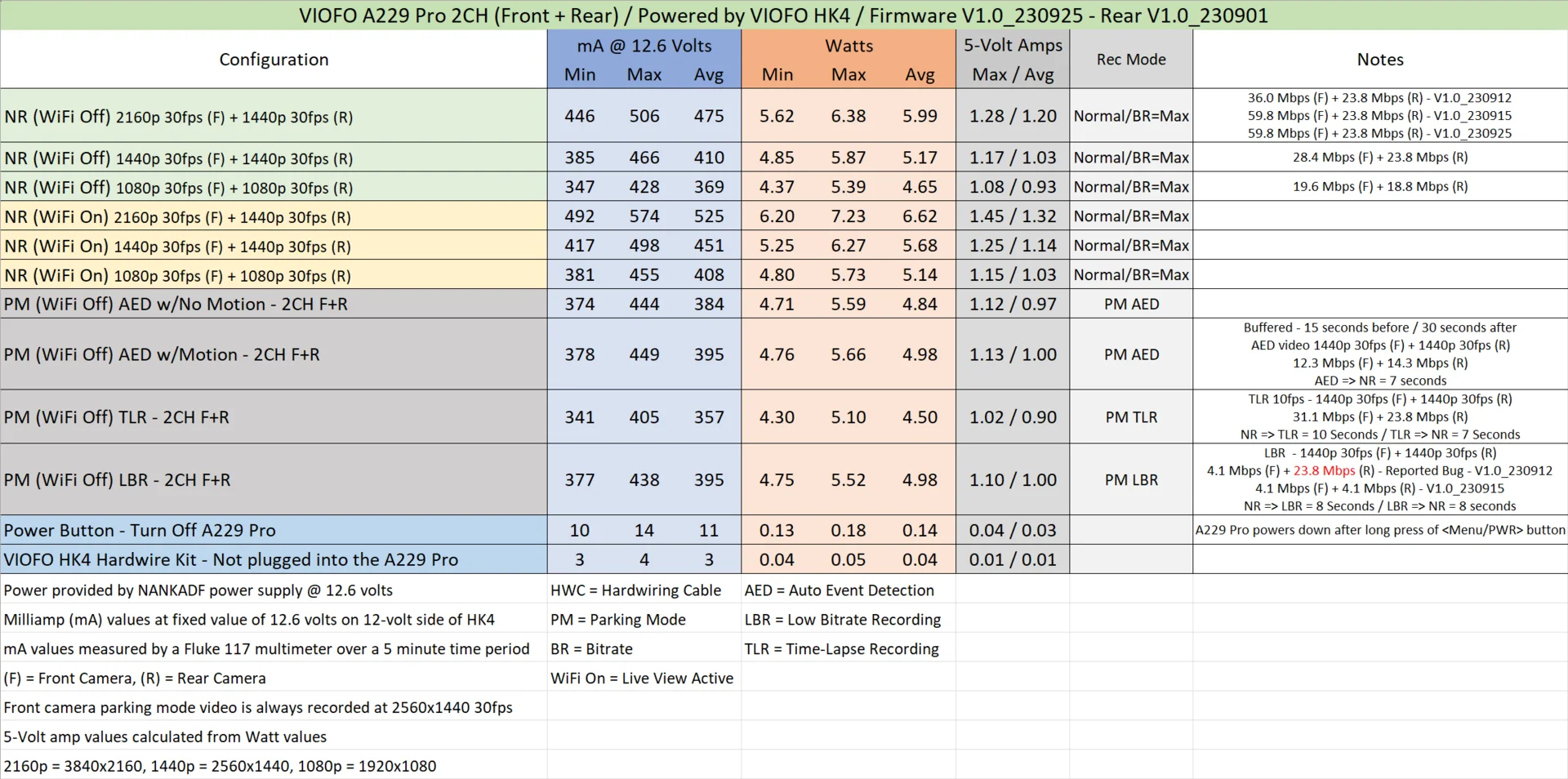The image size is (1568, 779).
Task: Click the "NR (WiFi Off) 1440p 30fps (F)" configuration cell
Action: coord(274,158)
